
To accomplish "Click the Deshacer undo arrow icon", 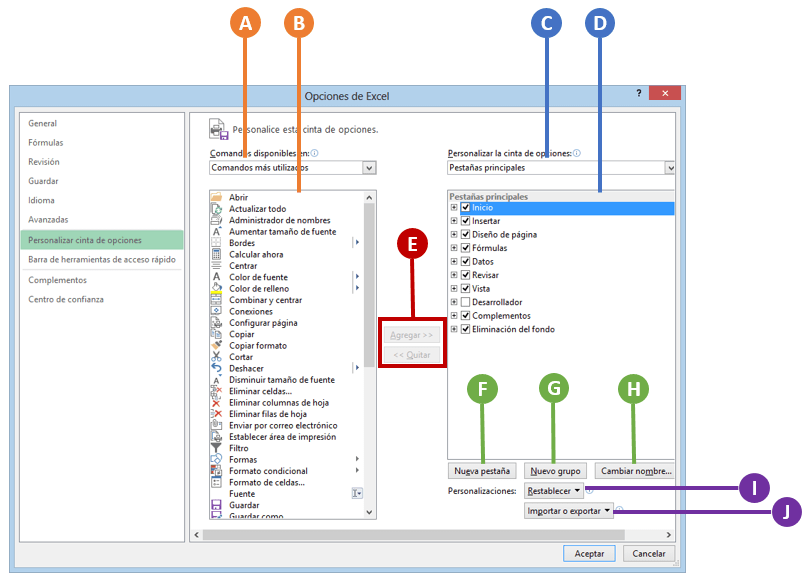I will [216, 368].
